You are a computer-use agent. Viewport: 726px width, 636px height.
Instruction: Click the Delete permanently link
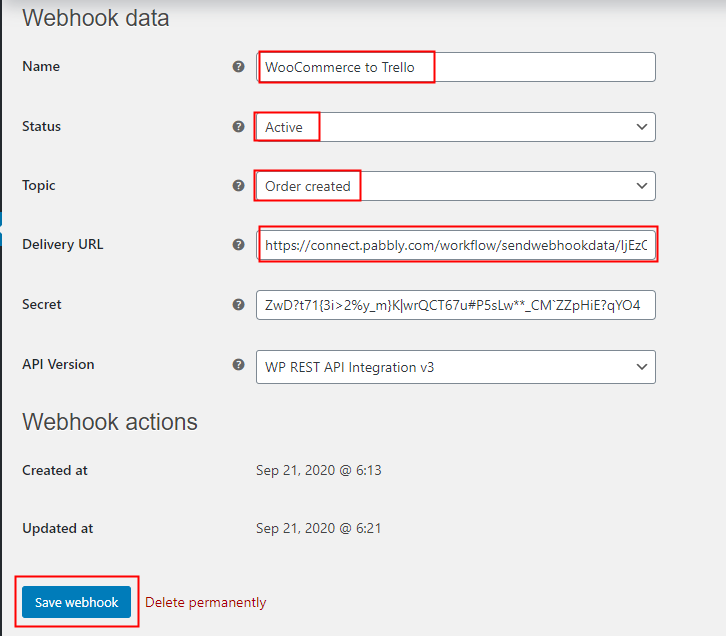coord(206,602)
